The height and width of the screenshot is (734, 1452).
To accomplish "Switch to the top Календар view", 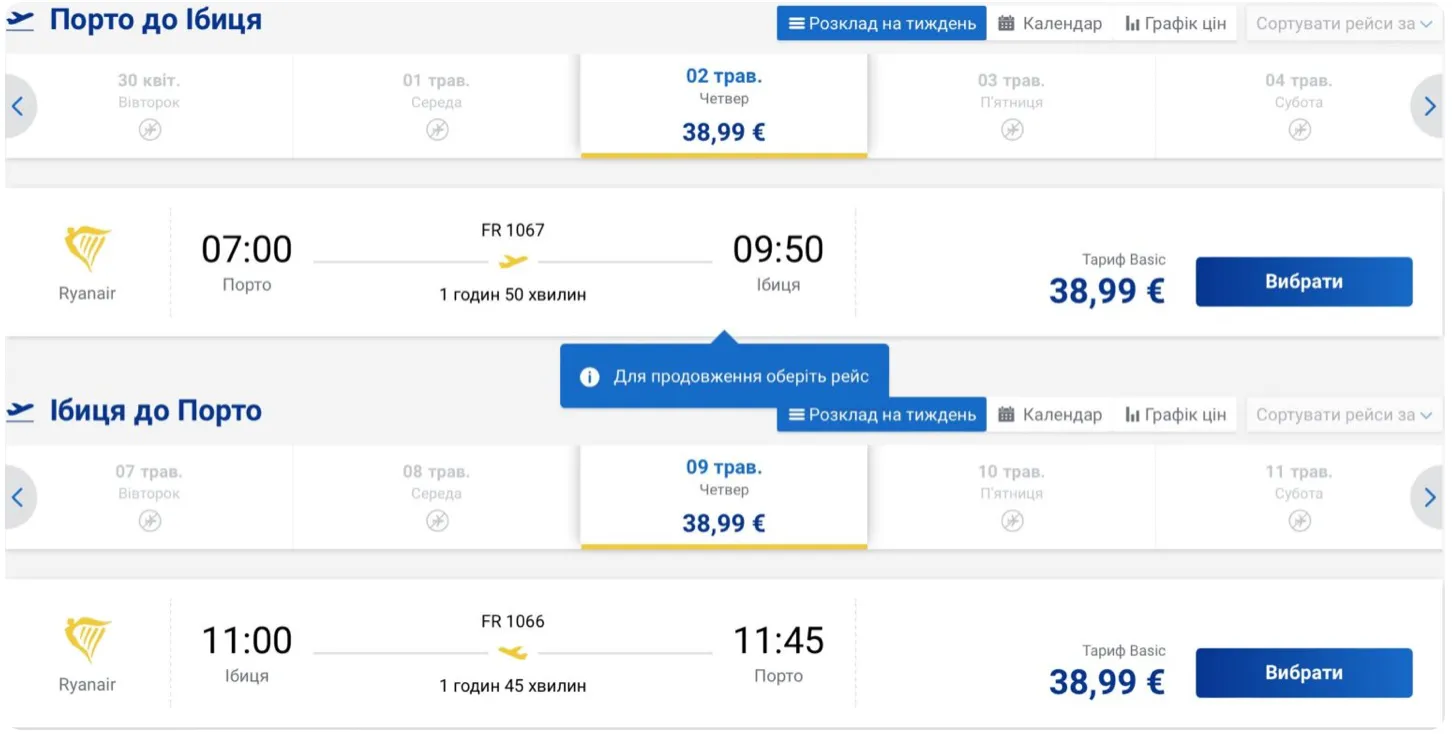I will [x=1050, y=24].
